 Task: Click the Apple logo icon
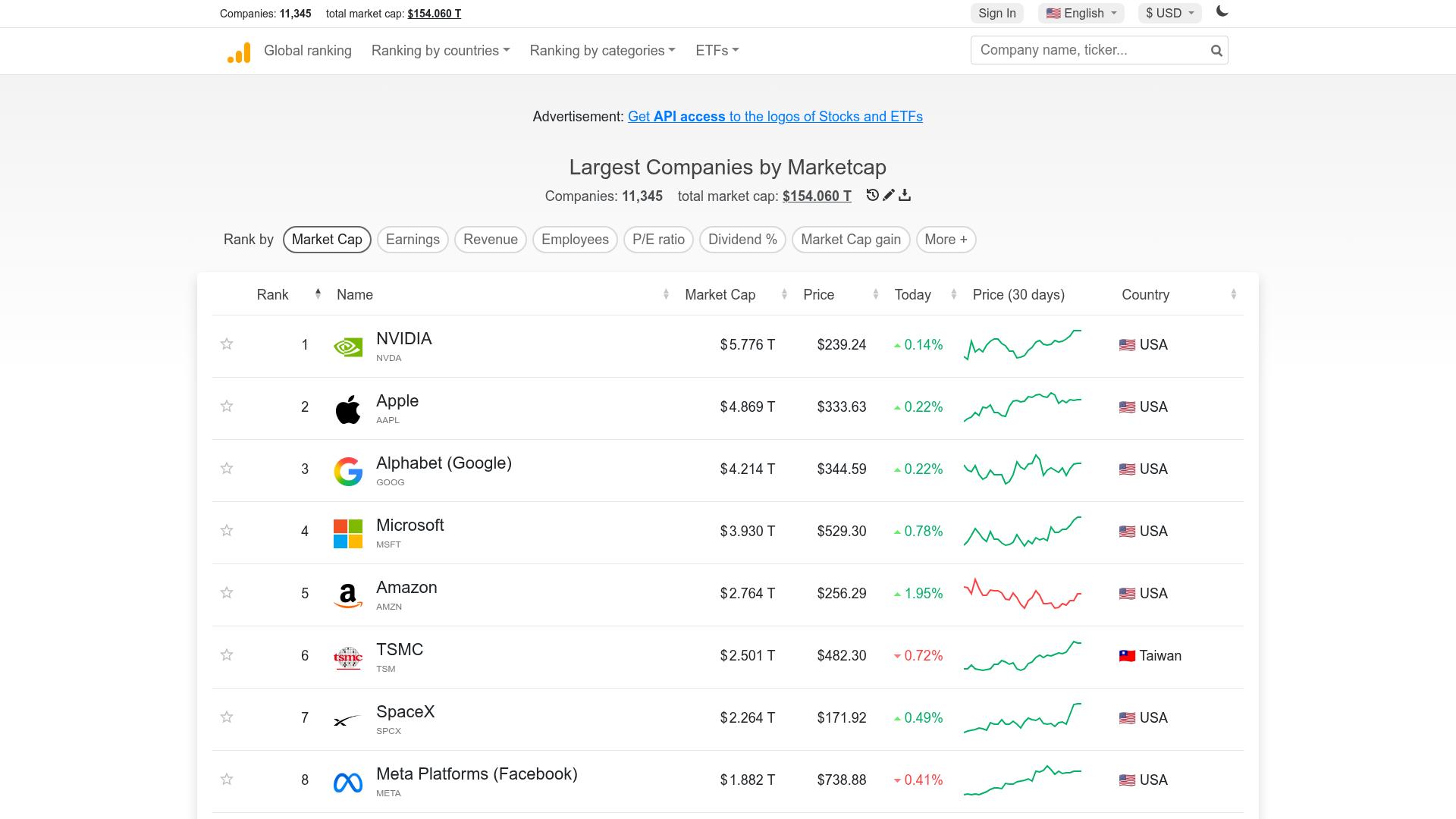pyautogui.click(x=348, y=409)
